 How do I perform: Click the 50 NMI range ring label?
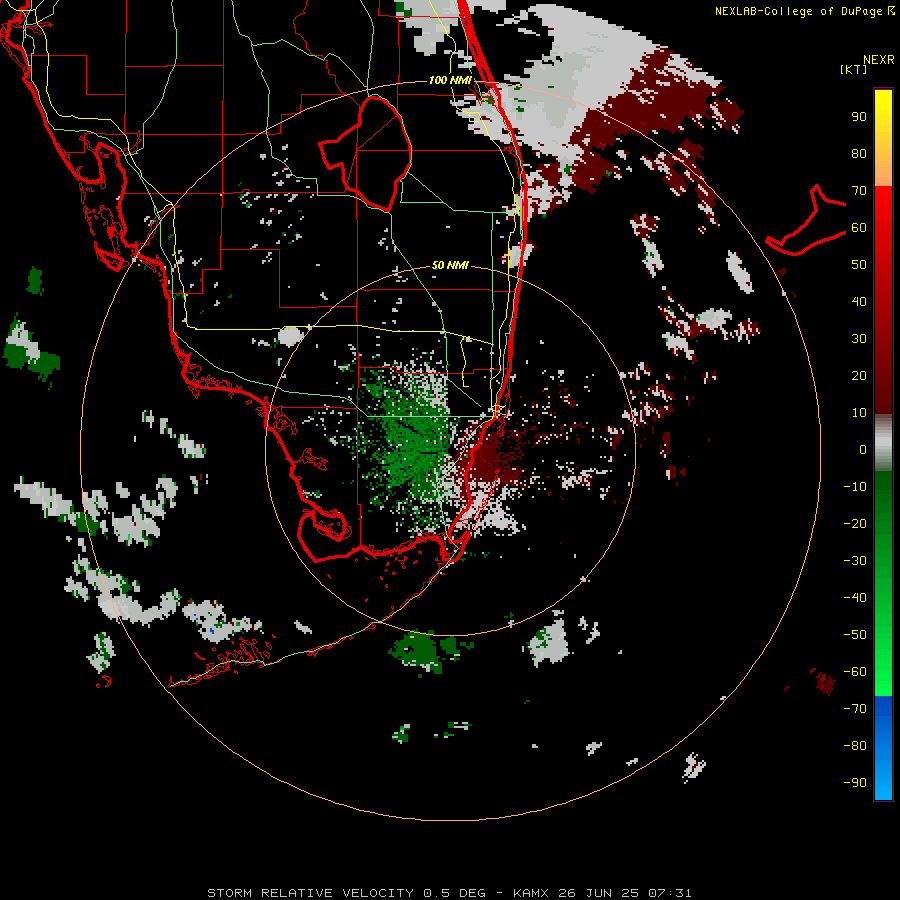point(450,265)
